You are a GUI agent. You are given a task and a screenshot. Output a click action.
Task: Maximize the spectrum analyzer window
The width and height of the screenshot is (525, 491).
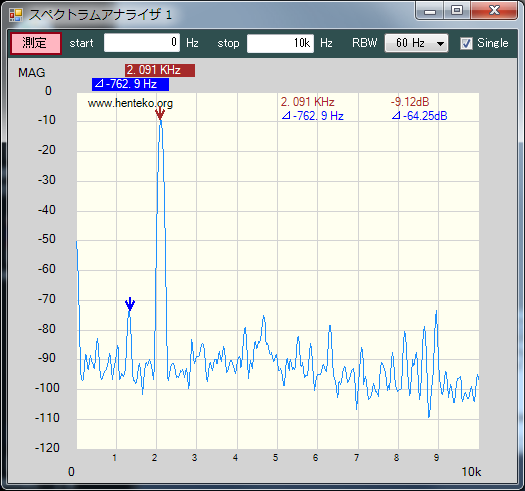(457, 11)
